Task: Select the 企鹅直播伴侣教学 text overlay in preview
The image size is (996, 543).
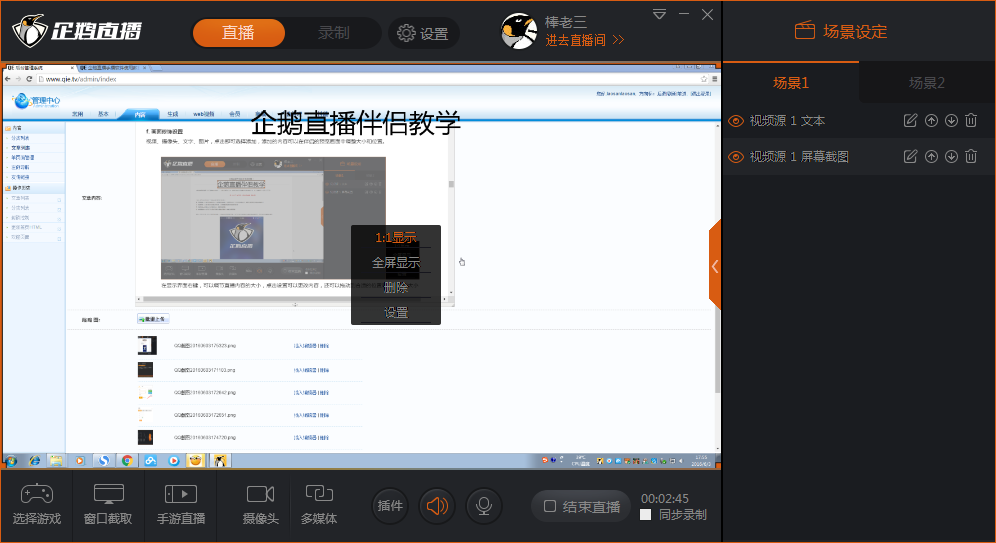Action: (355, 122)
